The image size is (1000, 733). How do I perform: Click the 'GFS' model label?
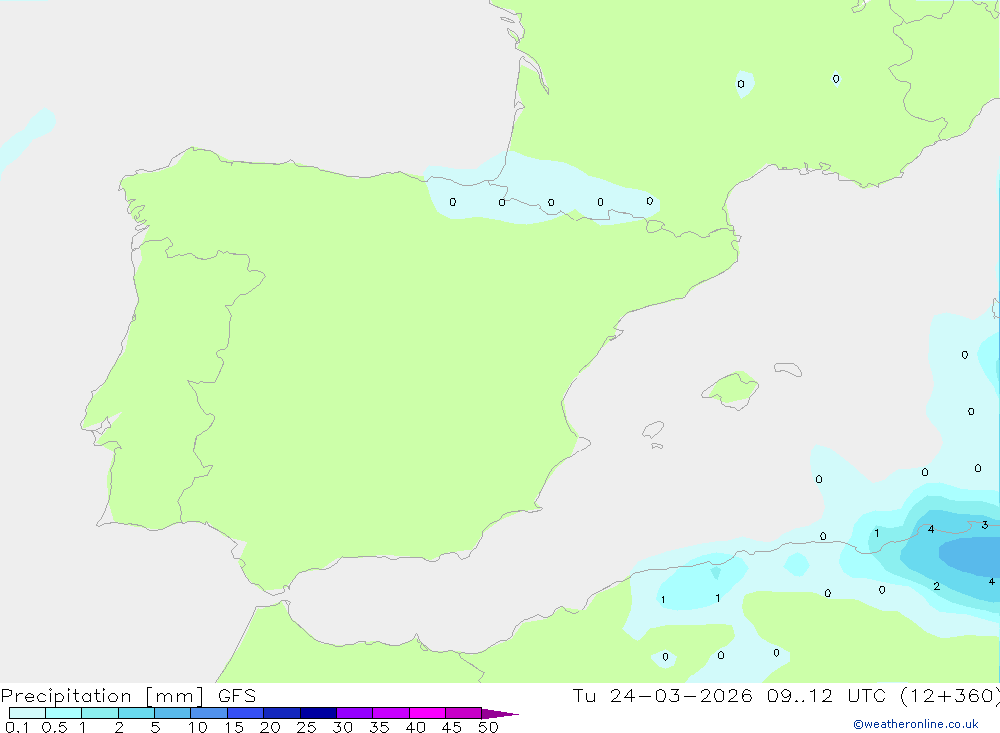[x=237, y=696]
